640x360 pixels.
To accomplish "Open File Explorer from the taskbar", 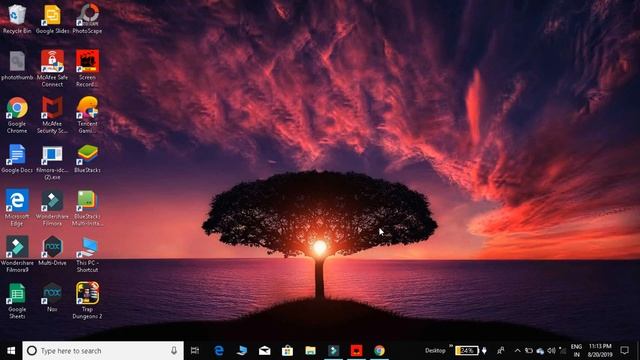I will pos(310,351).
